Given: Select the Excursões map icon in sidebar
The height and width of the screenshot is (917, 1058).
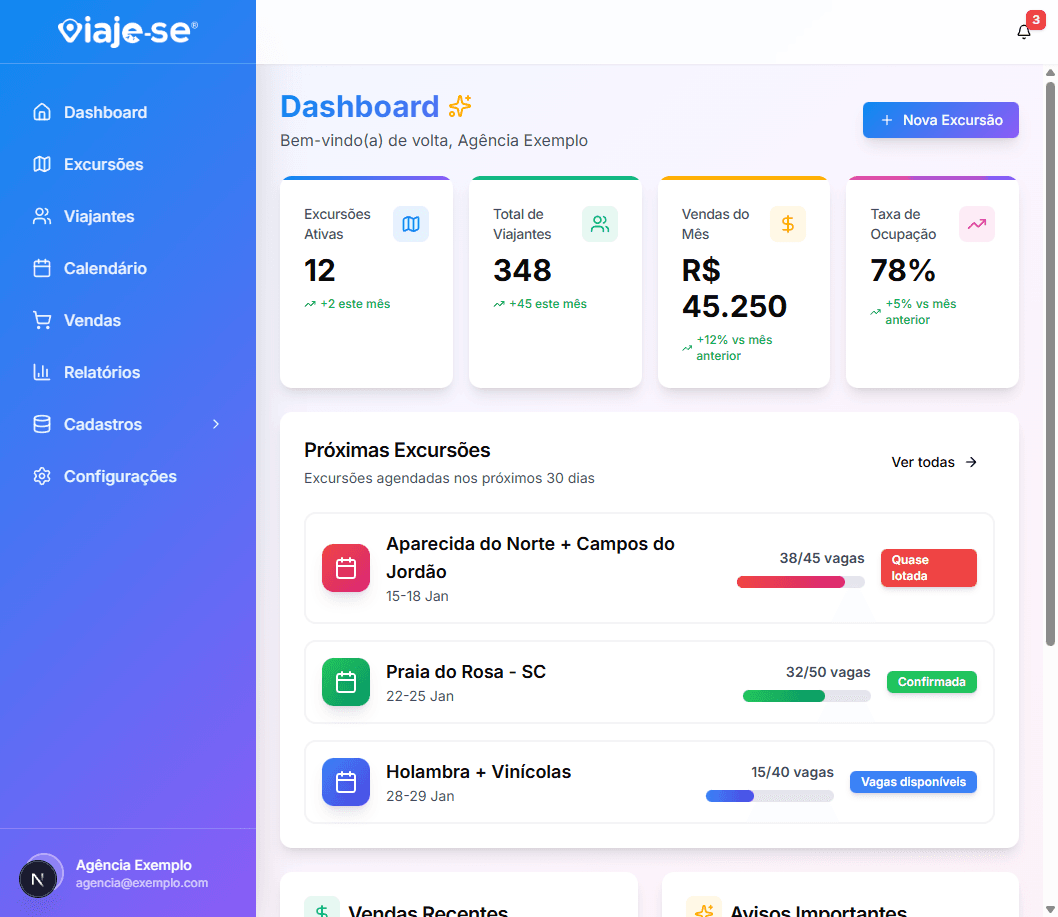Looking at the screenshot, I should [41, 164].
